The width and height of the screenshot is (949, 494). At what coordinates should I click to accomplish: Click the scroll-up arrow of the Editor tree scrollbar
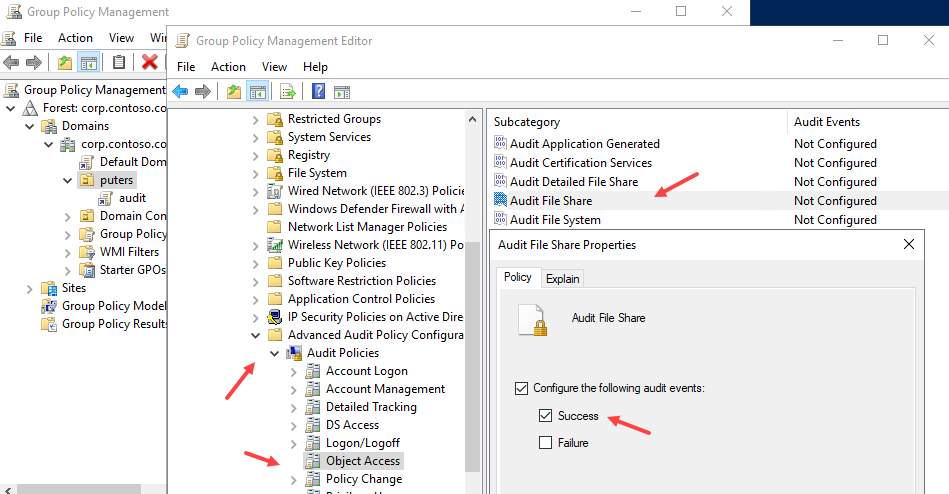tap(473, 119)
